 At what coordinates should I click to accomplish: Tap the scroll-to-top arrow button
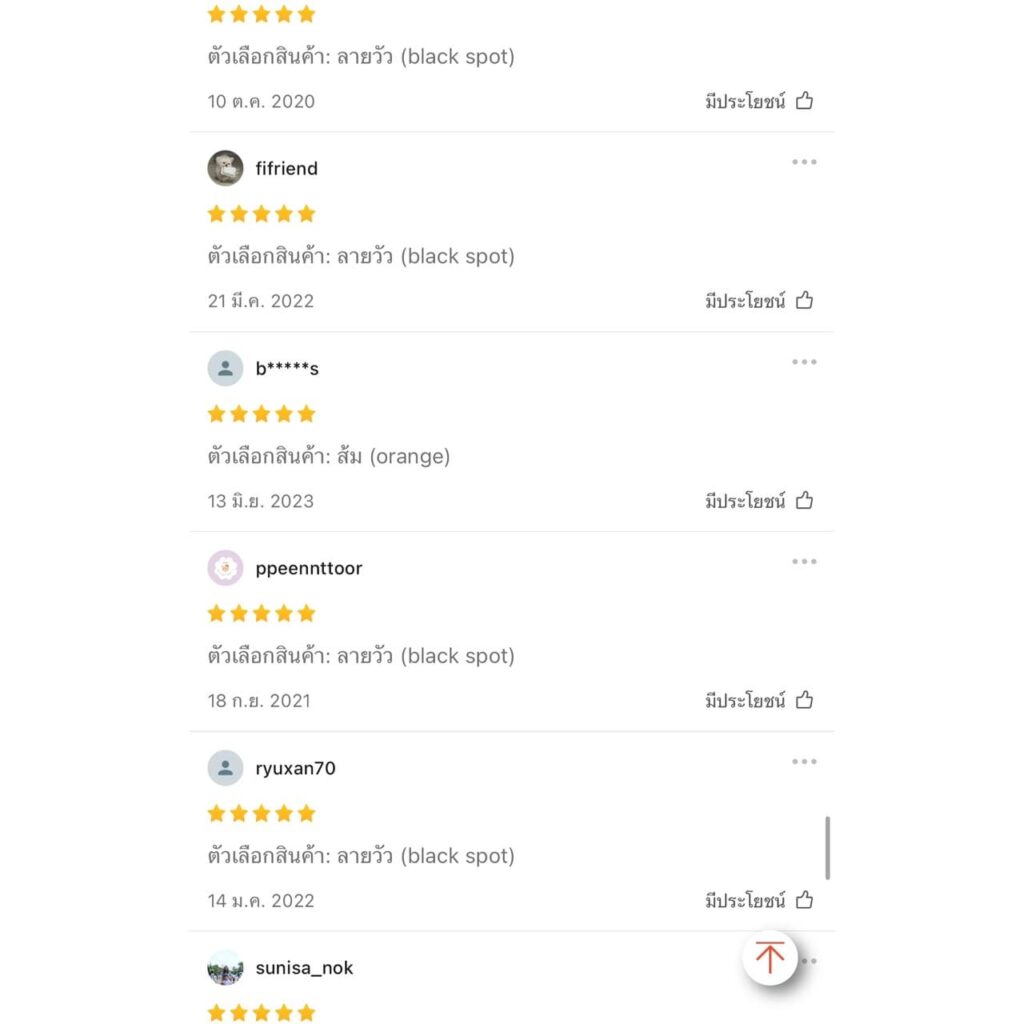pos(769,957)
